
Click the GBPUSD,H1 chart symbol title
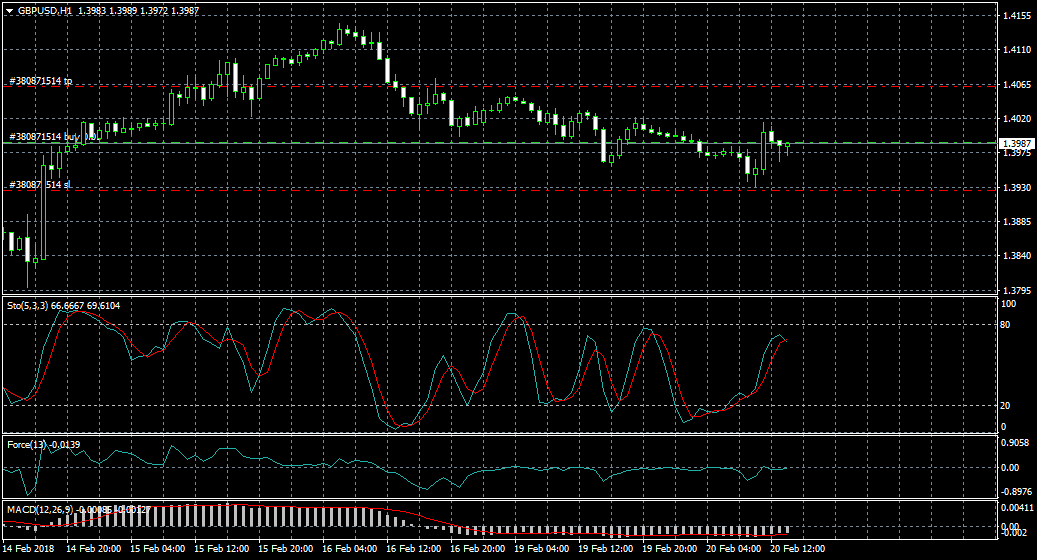tap(45, 9)
